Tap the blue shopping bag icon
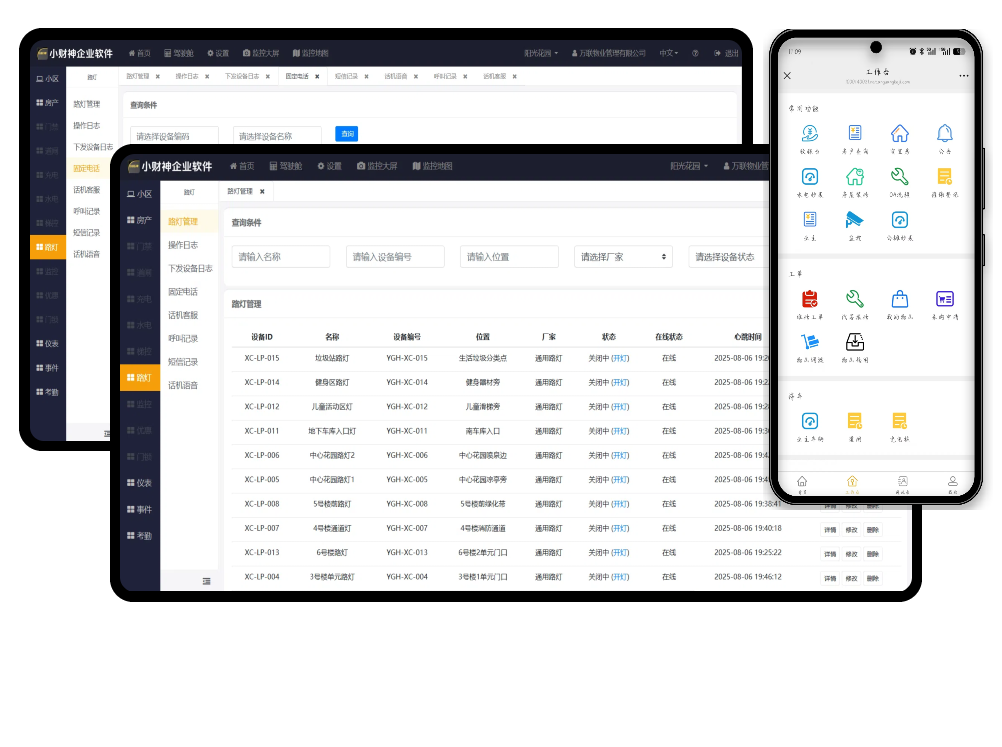Image resolution: width=1002 pixels, height=747 pixels. click(x=900, y=299)
